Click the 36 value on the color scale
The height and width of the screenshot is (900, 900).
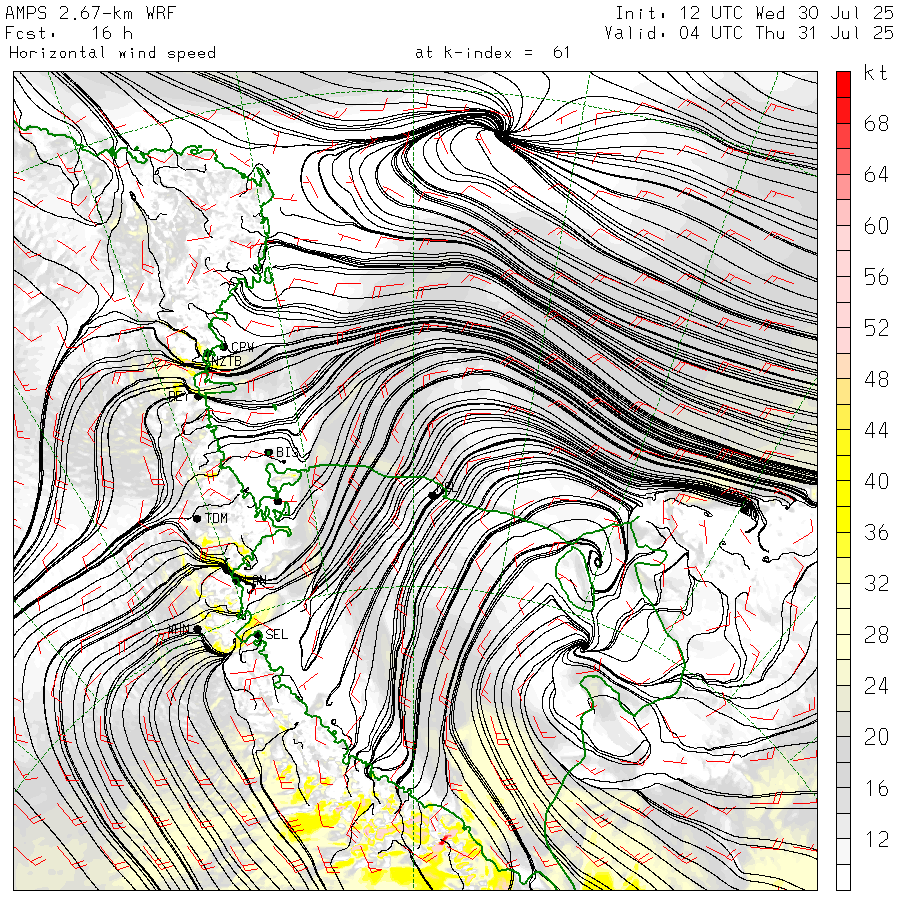[876, 532]
